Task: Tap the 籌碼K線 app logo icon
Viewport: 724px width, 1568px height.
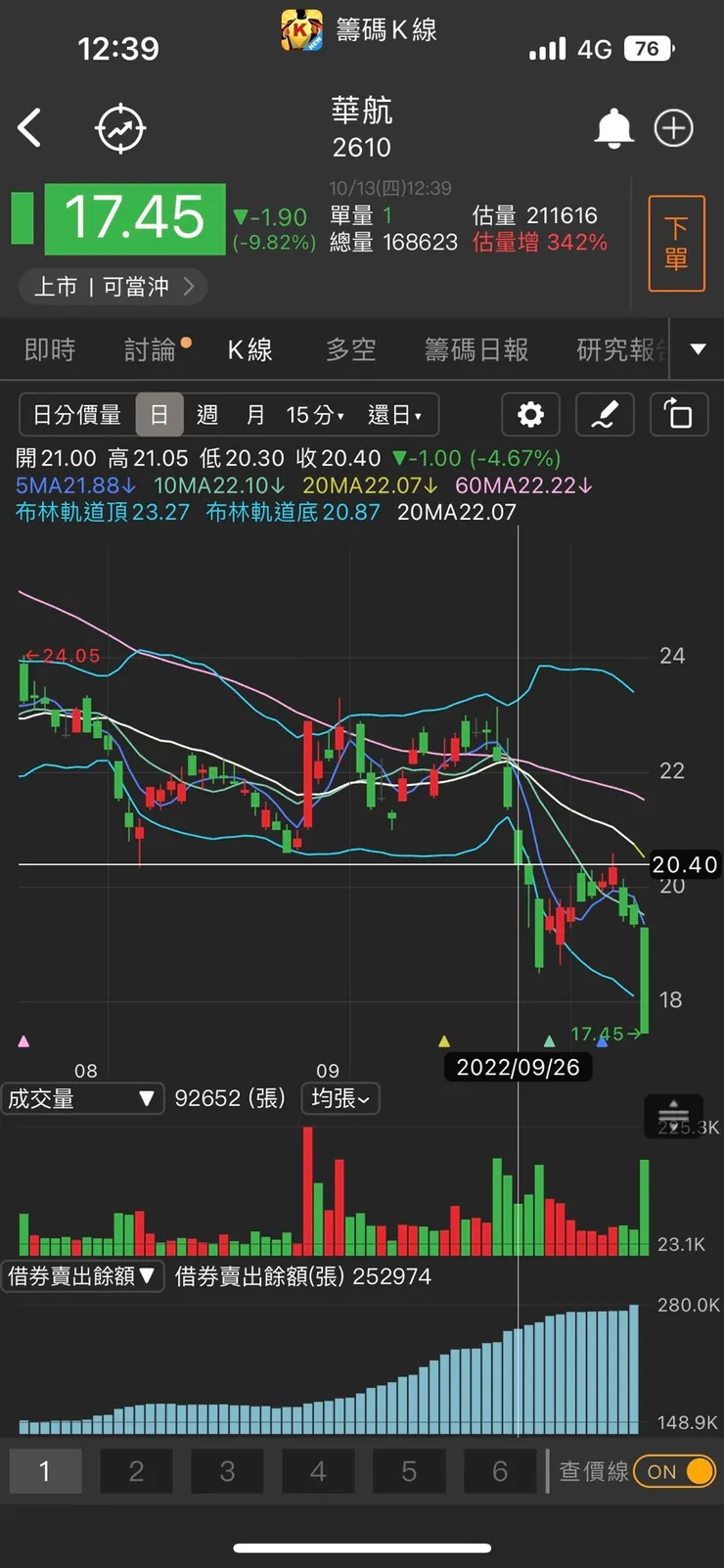Action: (301, 30)
